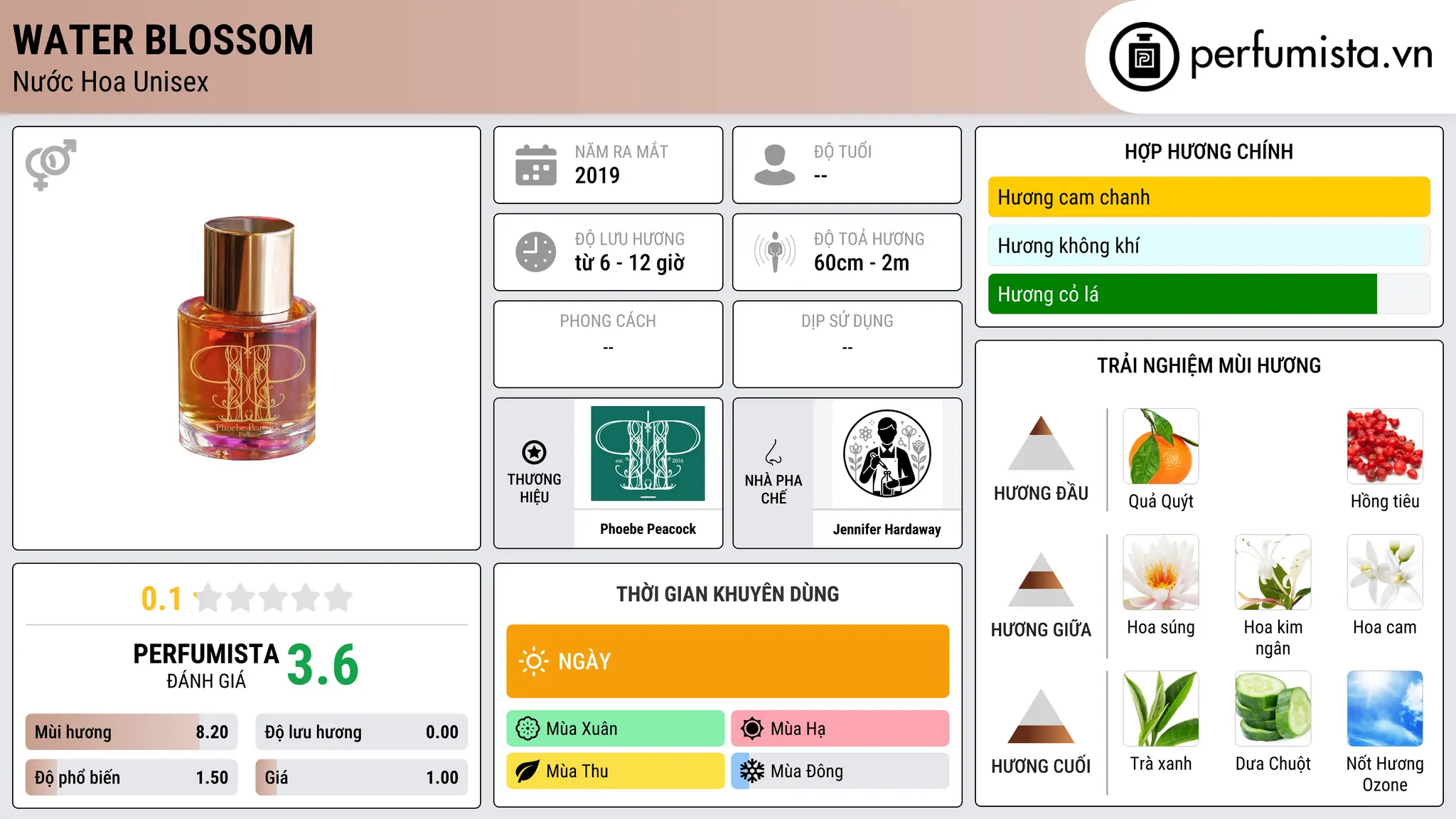Click the Mùa Hạ season label
Screen dimensions: 1456x819
(798, 729)
